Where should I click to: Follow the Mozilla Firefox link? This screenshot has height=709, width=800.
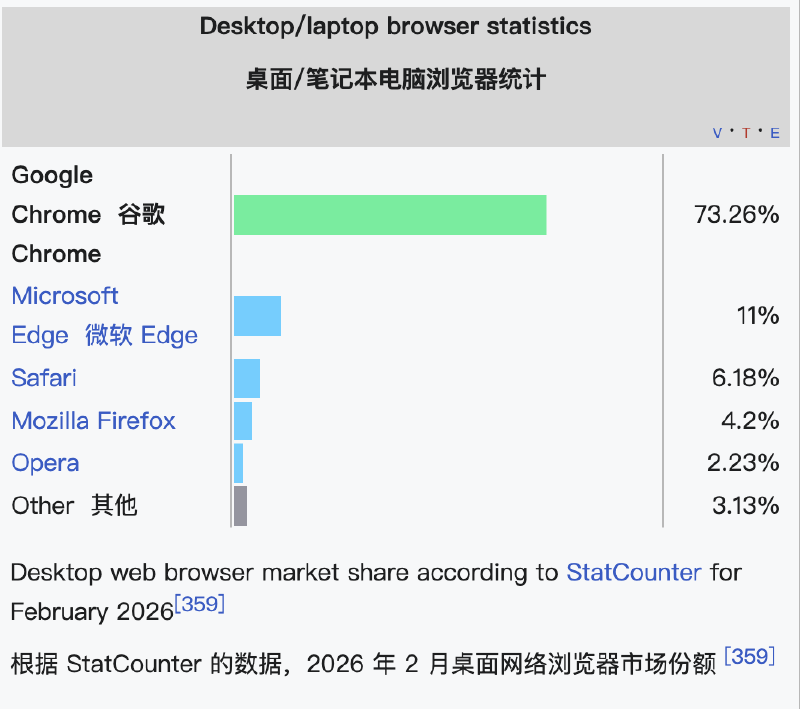point(93,421)
